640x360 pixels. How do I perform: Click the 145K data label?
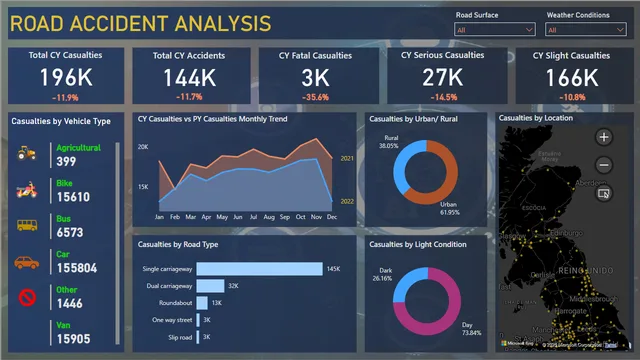point(333,269)
